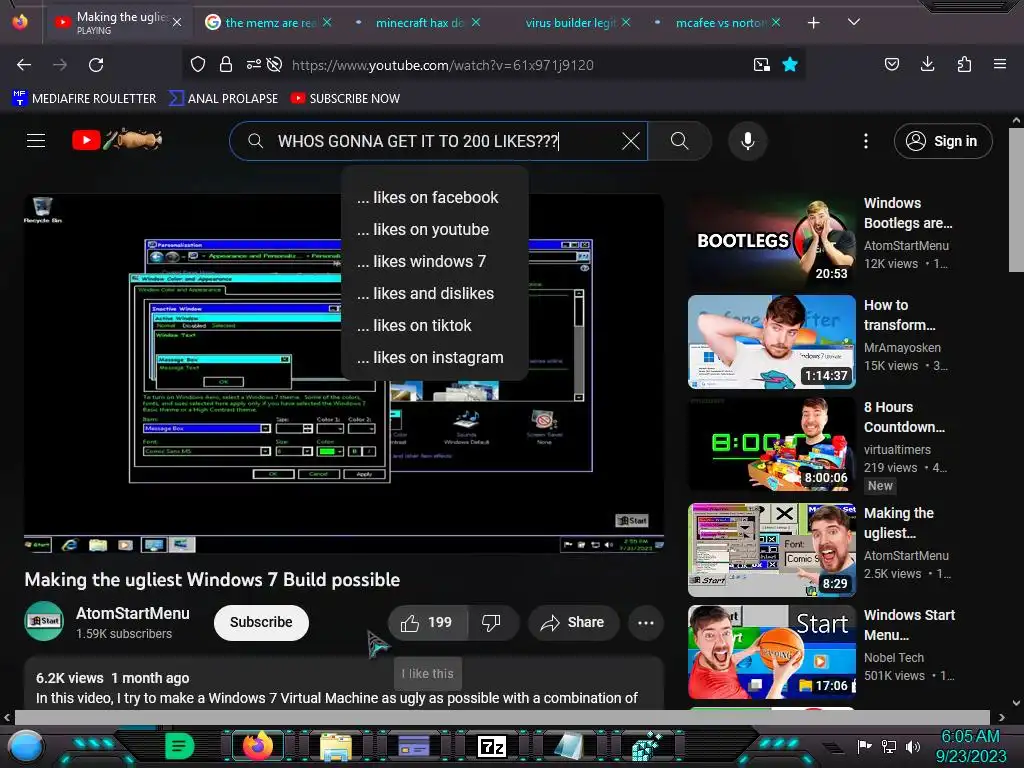Image resolution: width=1024 pixels, height=768 pixels.
Task: Select suggestion "likes windows 7"
Action: click(x=434, y=261)
